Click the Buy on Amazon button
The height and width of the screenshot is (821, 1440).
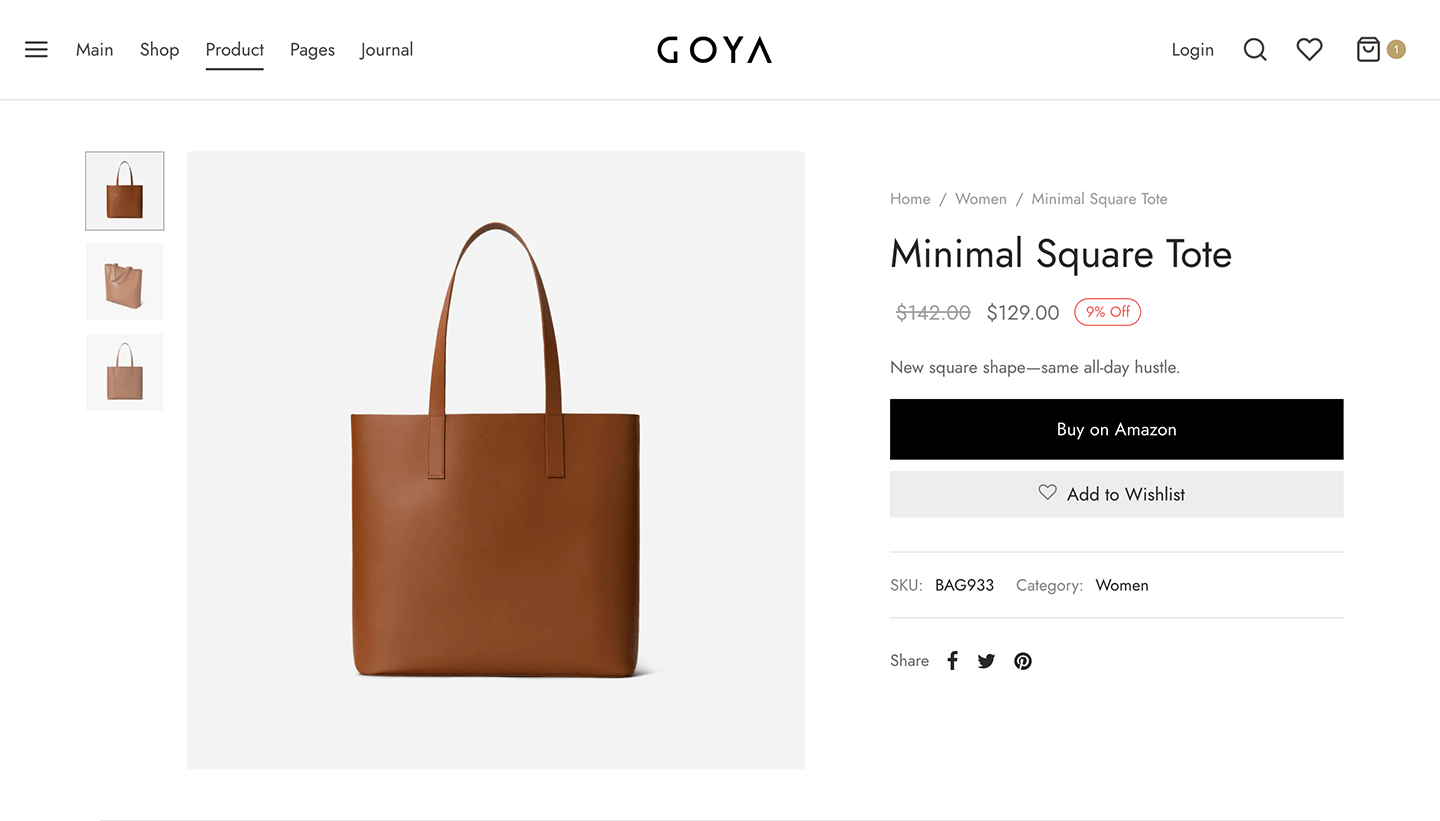click(x=1116, y=429)
